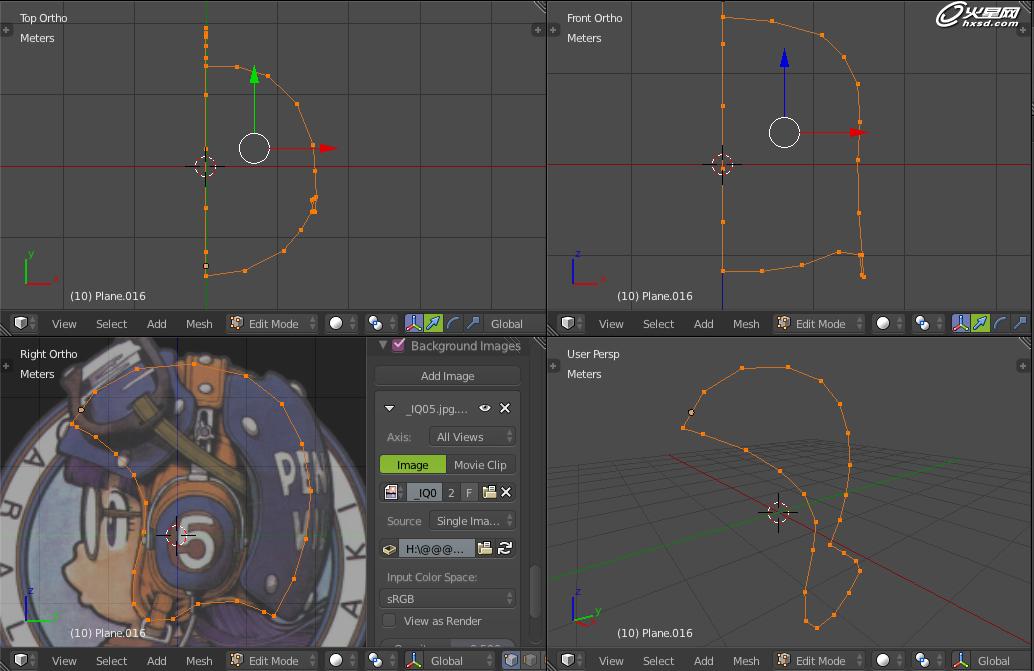Toggle fake user F button
This screenshot has height=671, width=1034.
click(469, 492)
